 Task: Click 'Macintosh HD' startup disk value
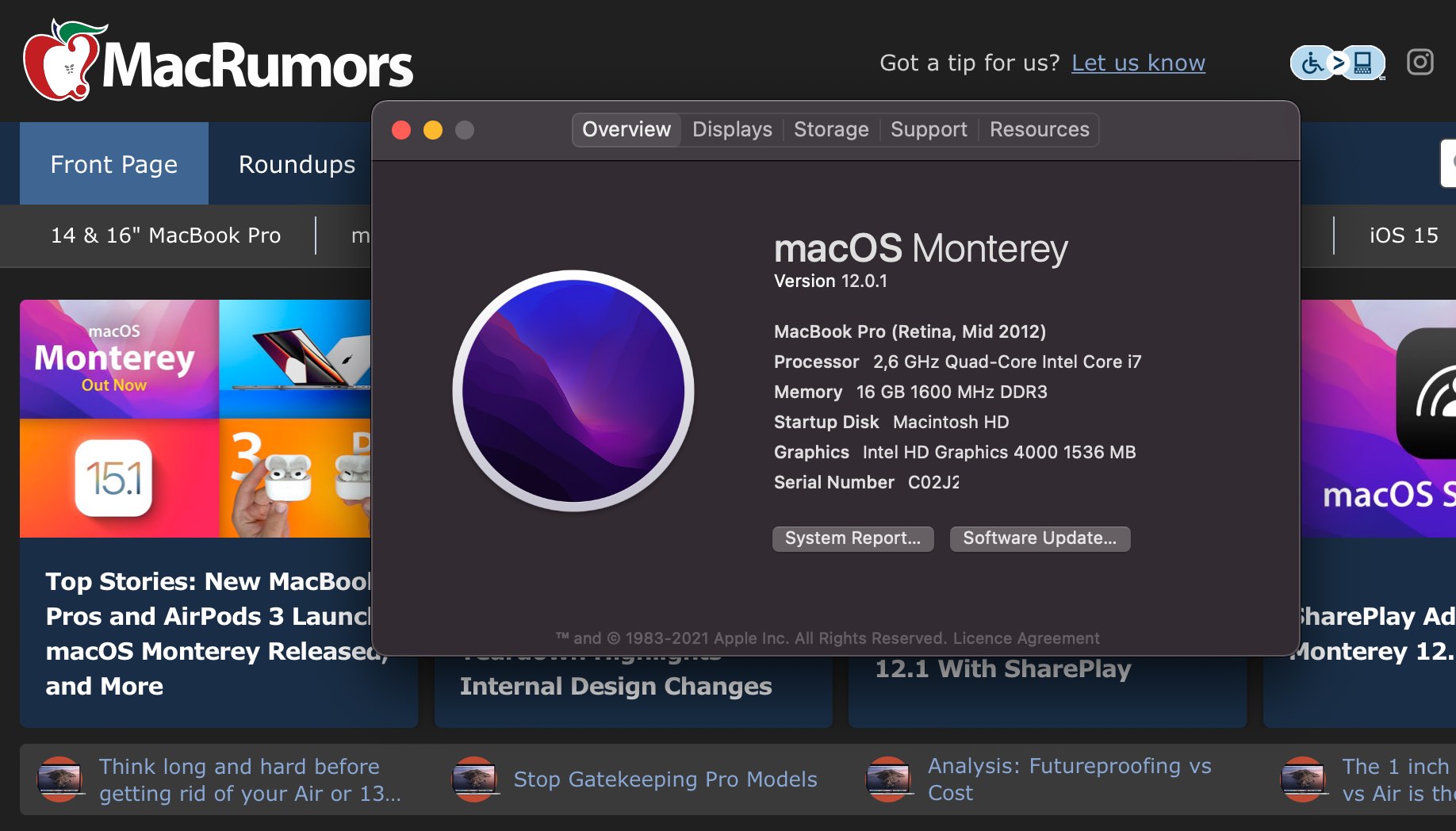[x=951, y=422]
